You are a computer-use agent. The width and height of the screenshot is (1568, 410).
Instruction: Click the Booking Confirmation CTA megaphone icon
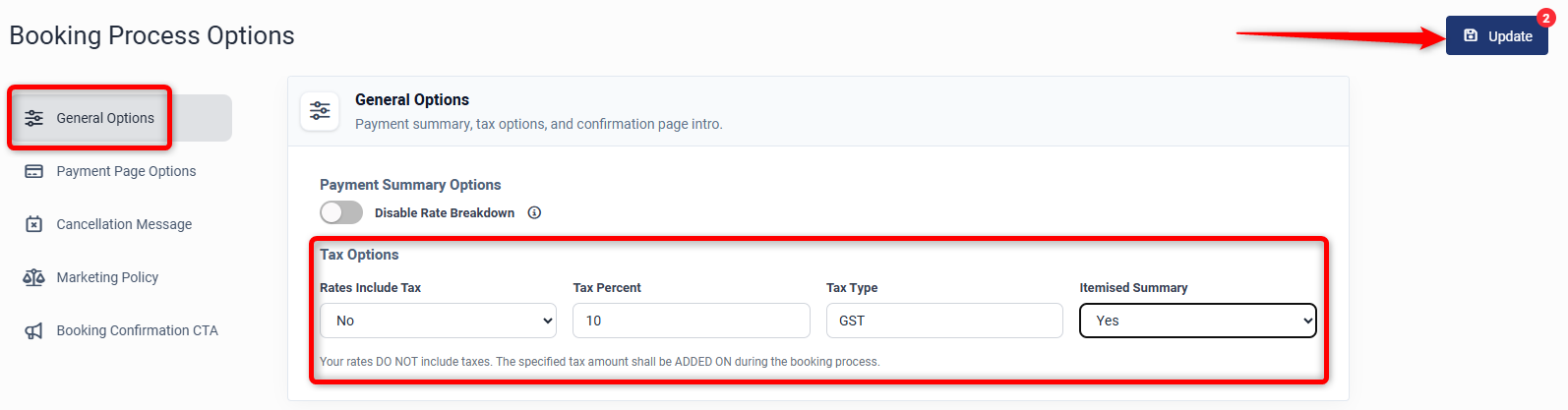pos(33,330)
